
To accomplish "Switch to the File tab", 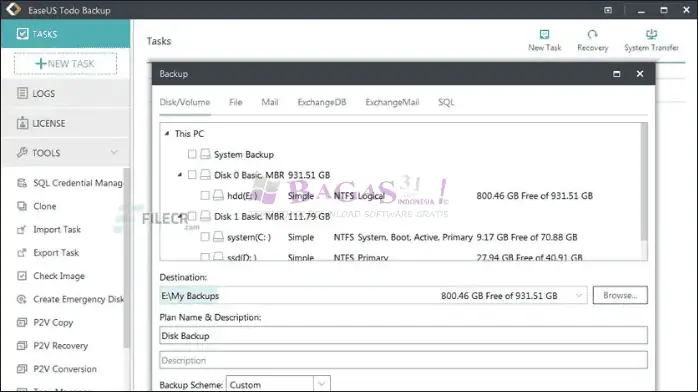I will [x=235, y=102].
